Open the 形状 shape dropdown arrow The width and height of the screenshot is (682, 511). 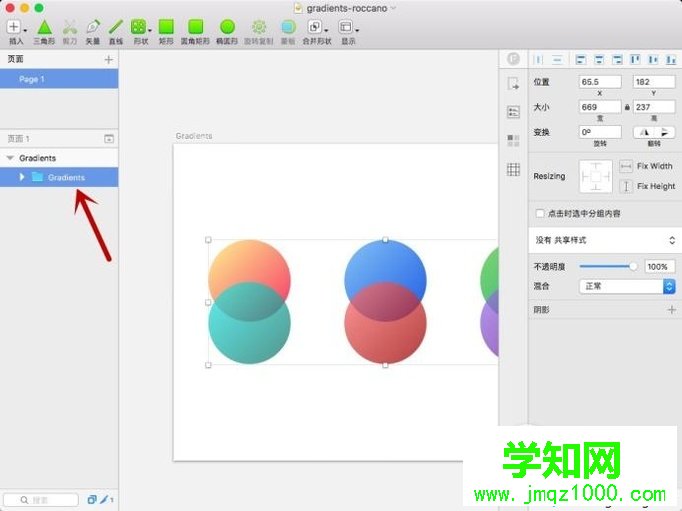pos(150,30)
